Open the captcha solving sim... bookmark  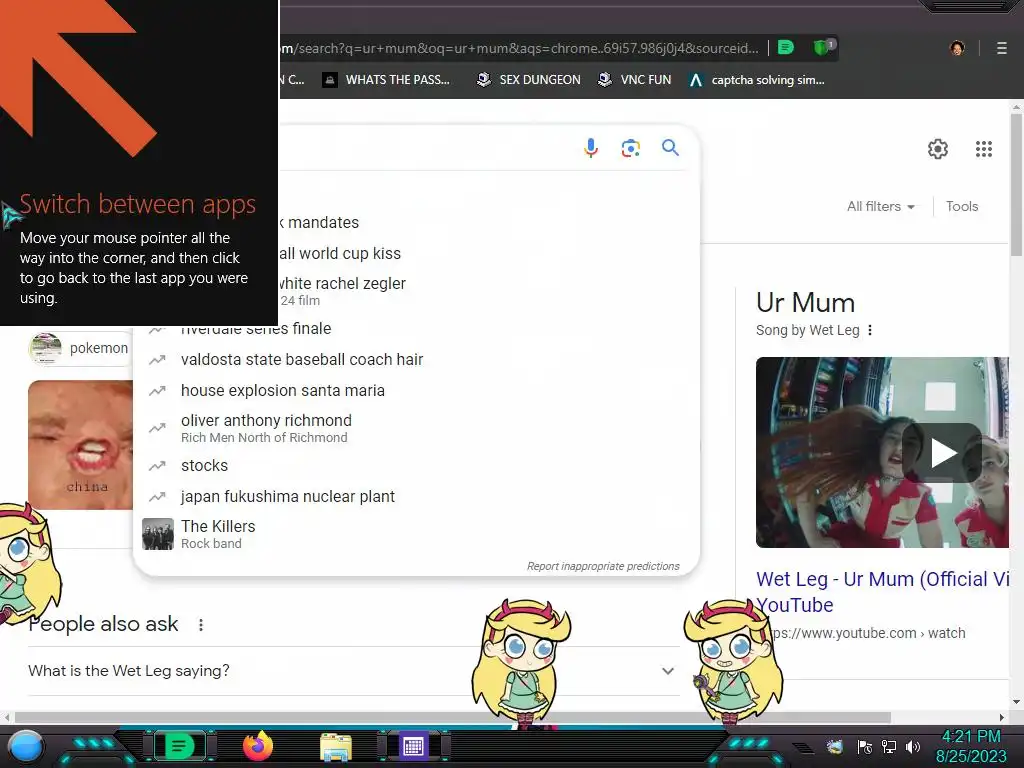pyautogui.click(x=758, y=80)
